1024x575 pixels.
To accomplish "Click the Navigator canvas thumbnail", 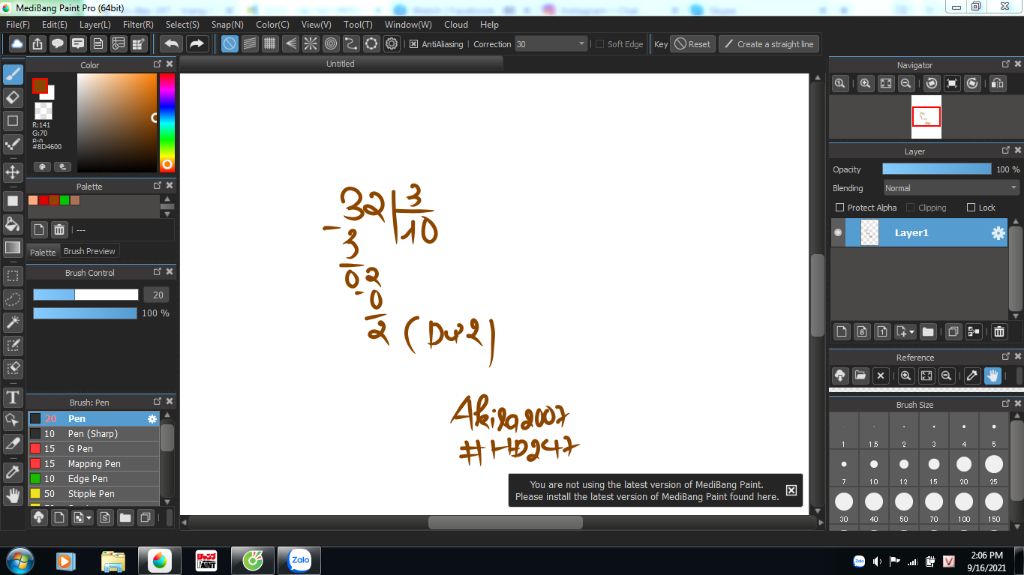I will tap(926, 117).
